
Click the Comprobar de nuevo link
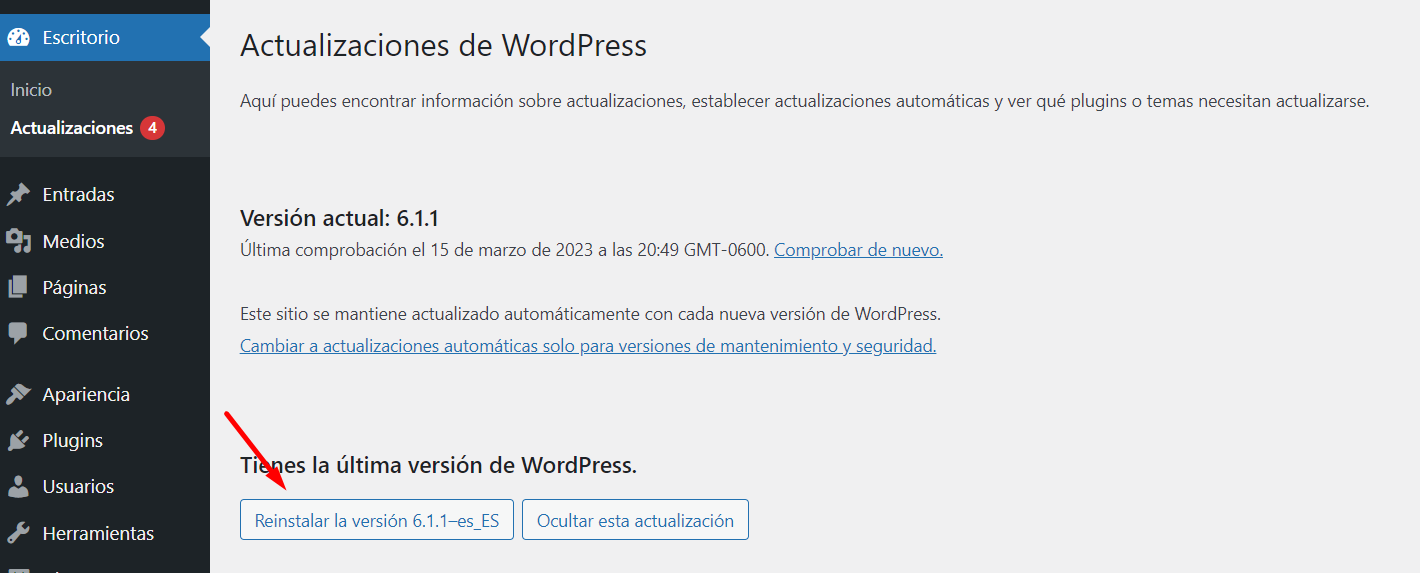coord(858,250)
